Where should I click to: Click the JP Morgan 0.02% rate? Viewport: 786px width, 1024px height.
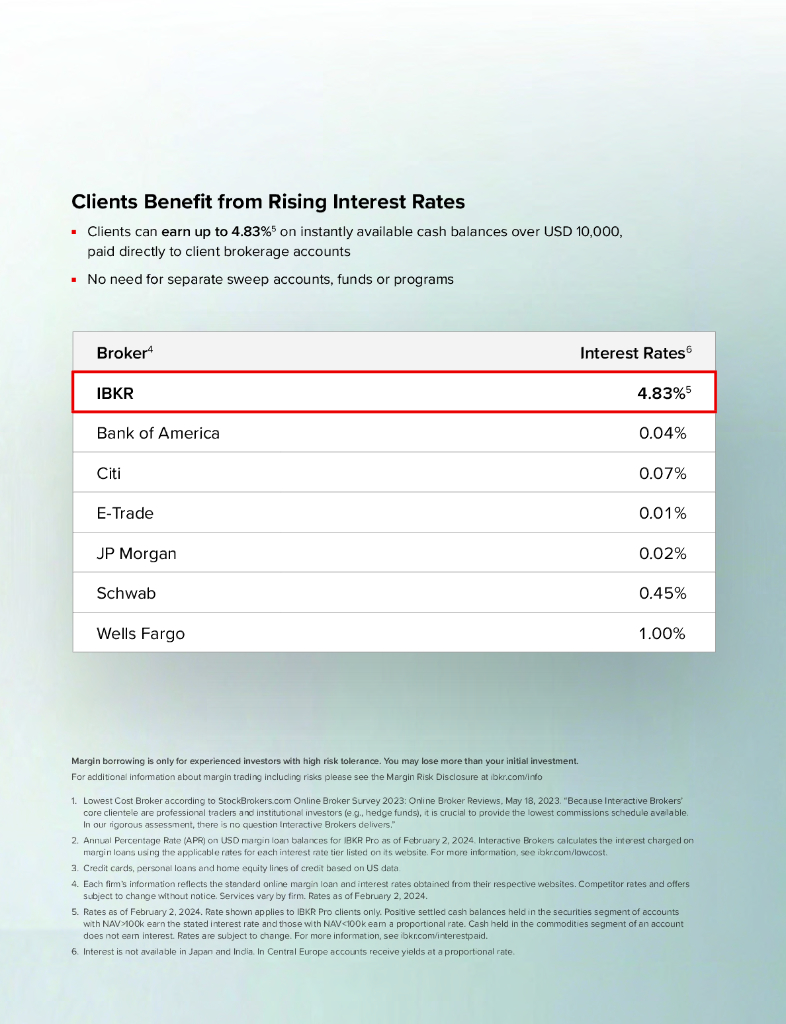pyautogui.click(x=663, y=553)
